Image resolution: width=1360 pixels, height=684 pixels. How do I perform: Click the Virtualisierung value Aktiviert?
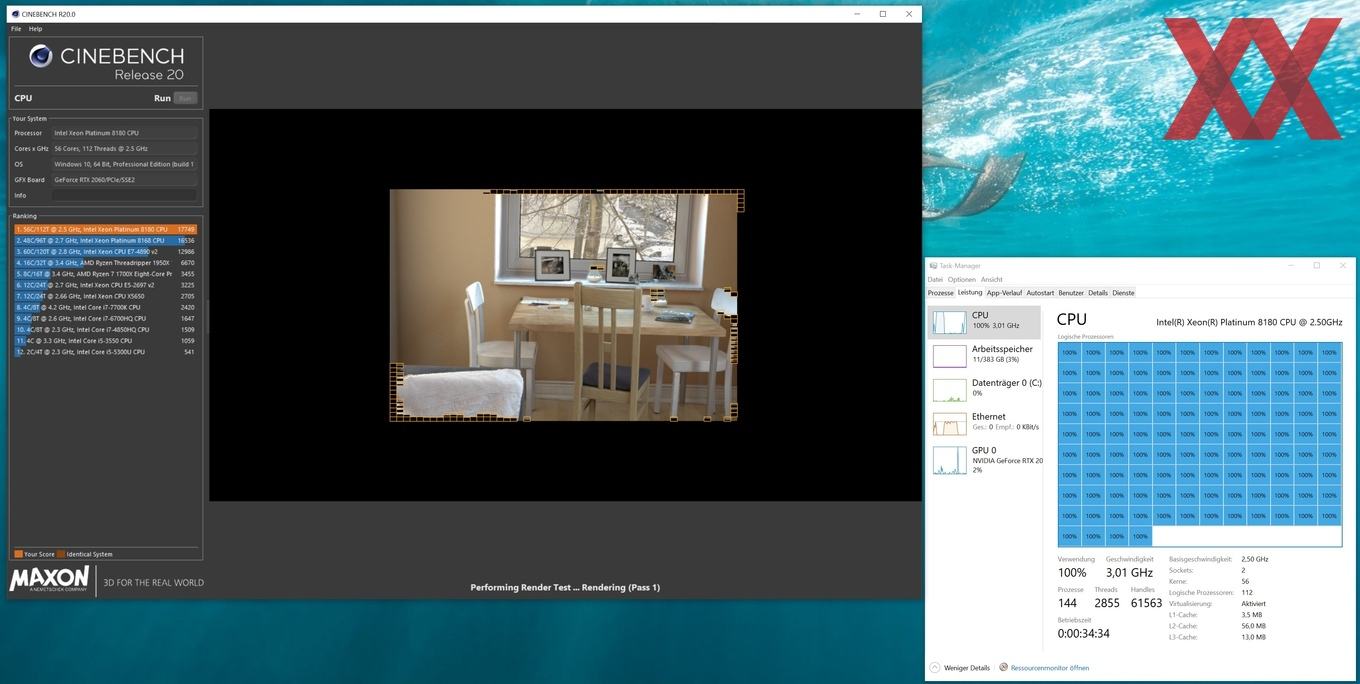[x=1253, y=604]
